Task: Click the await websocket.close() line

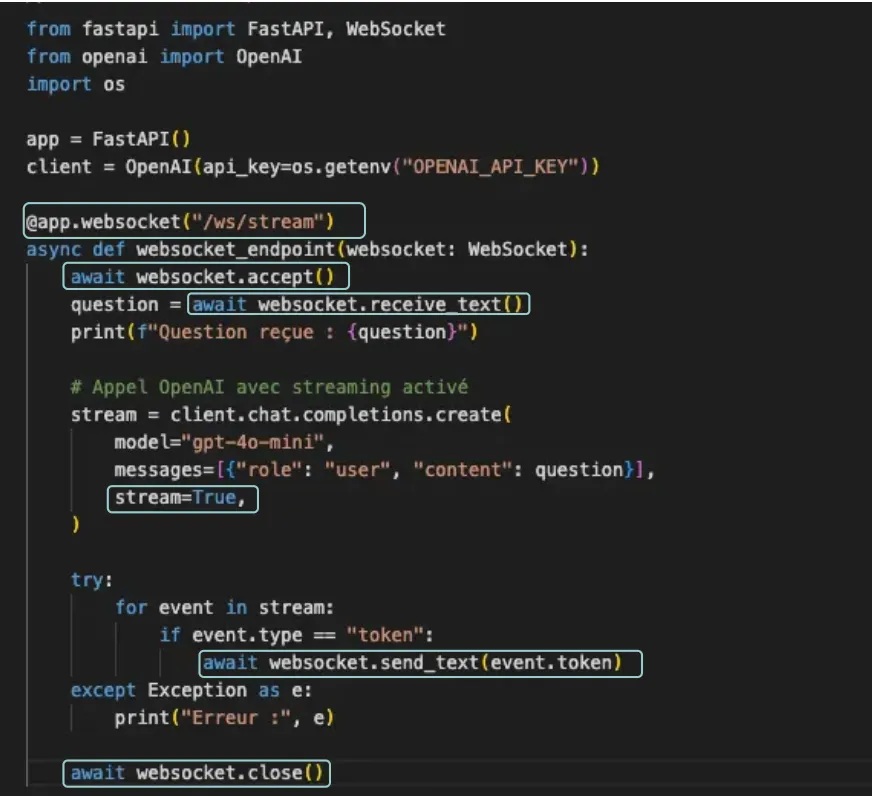Action: (x=196, y=772)
